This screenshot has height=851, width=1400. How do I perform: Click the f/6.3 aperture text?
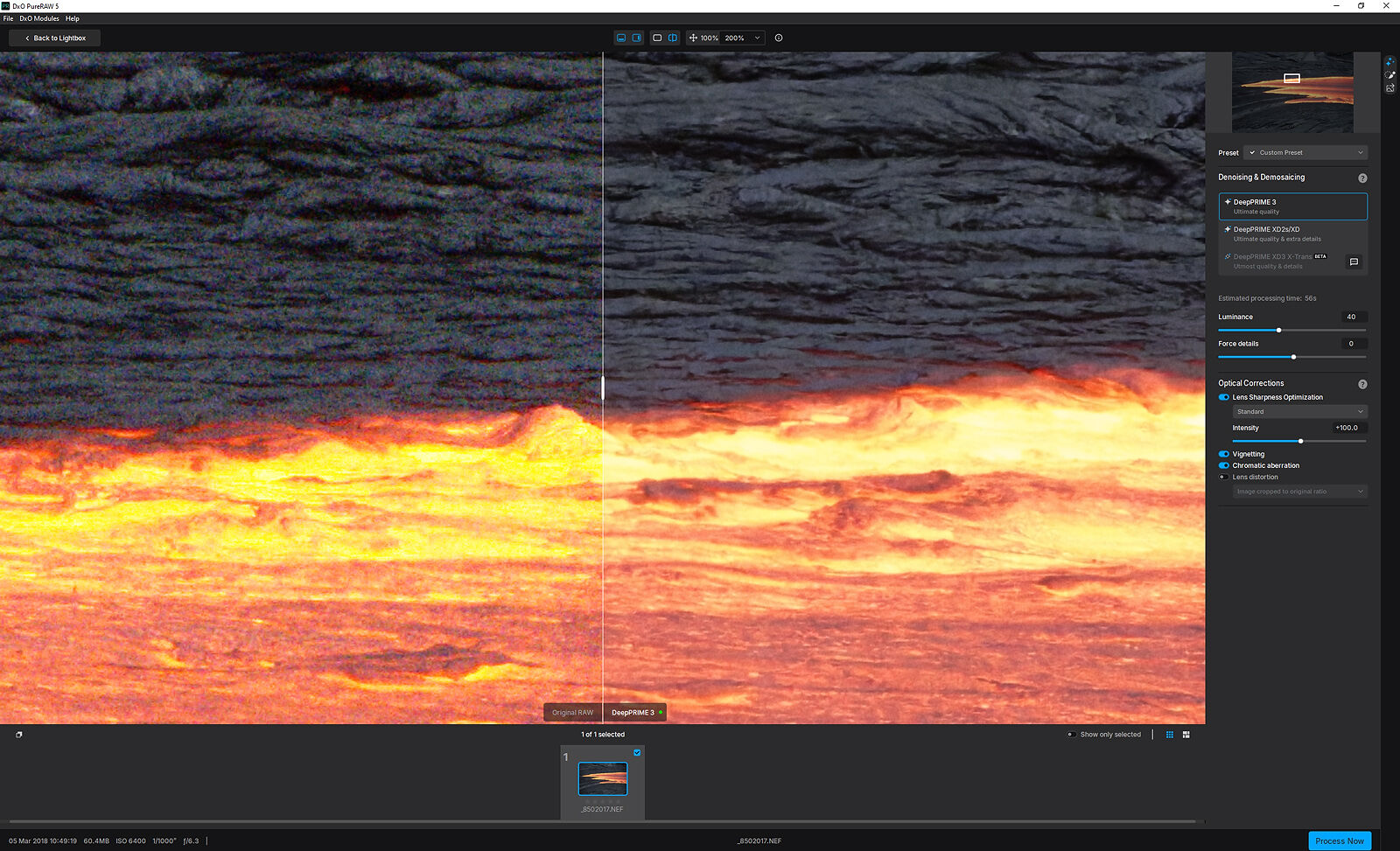click(x=191, y=841)
